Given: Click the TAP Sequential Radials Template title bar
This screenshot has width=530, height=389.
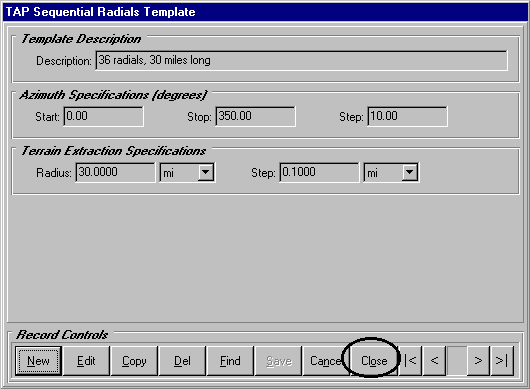Looking at the screenshot, I should coord(265,12).
